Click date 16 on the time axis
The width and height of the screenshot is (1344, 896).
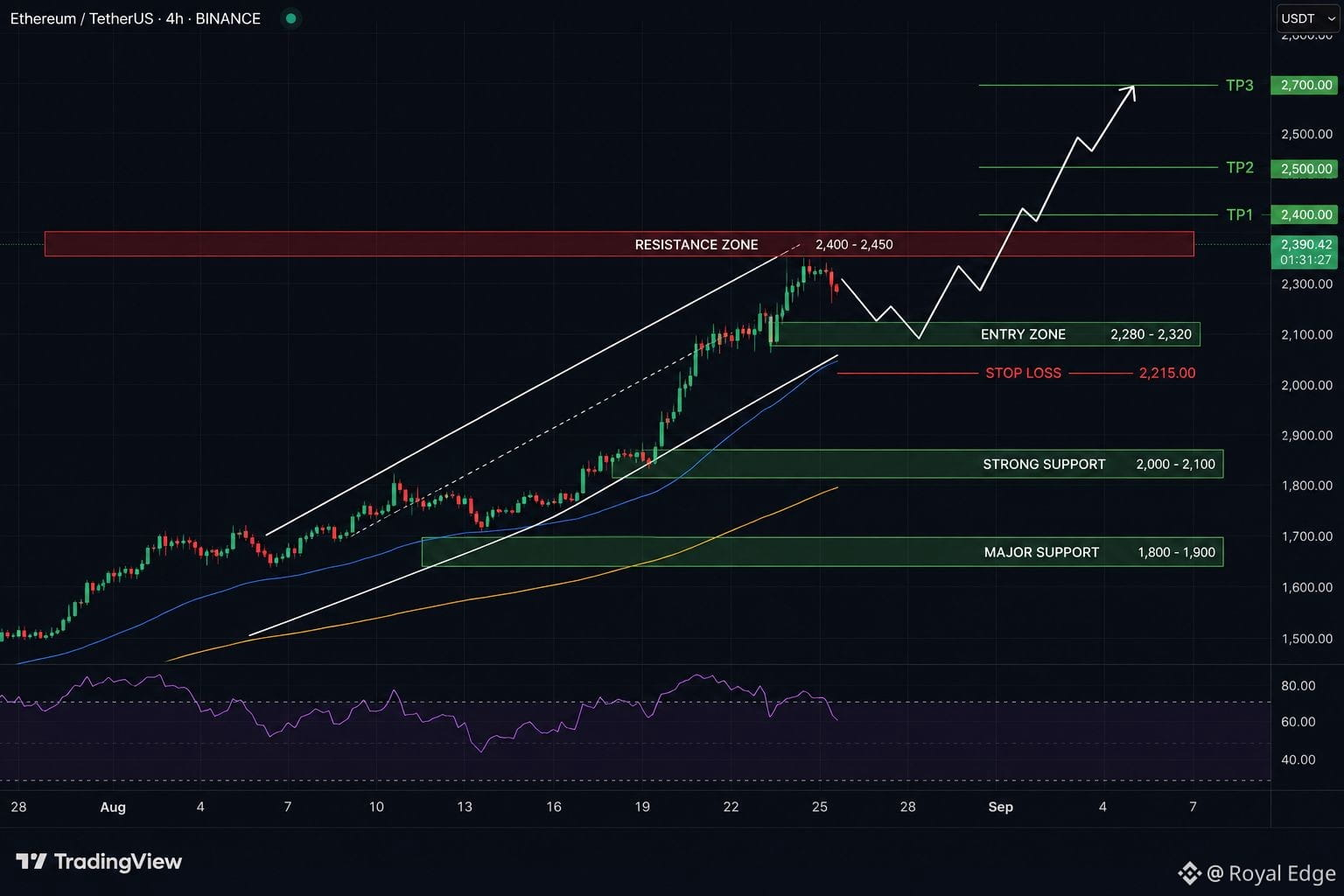tap(554, 807)
